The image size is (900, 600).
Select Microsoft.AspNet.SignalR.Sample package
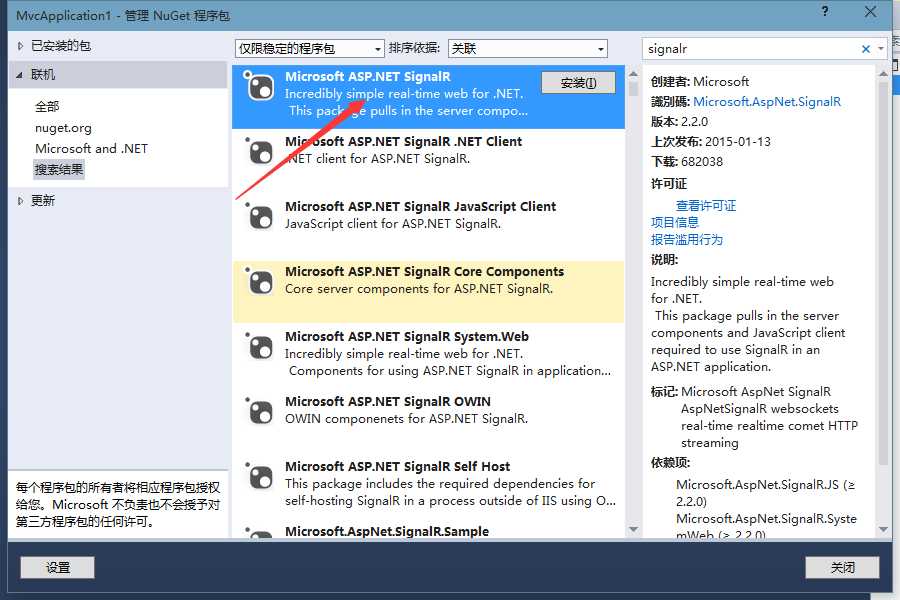[428, 530]
